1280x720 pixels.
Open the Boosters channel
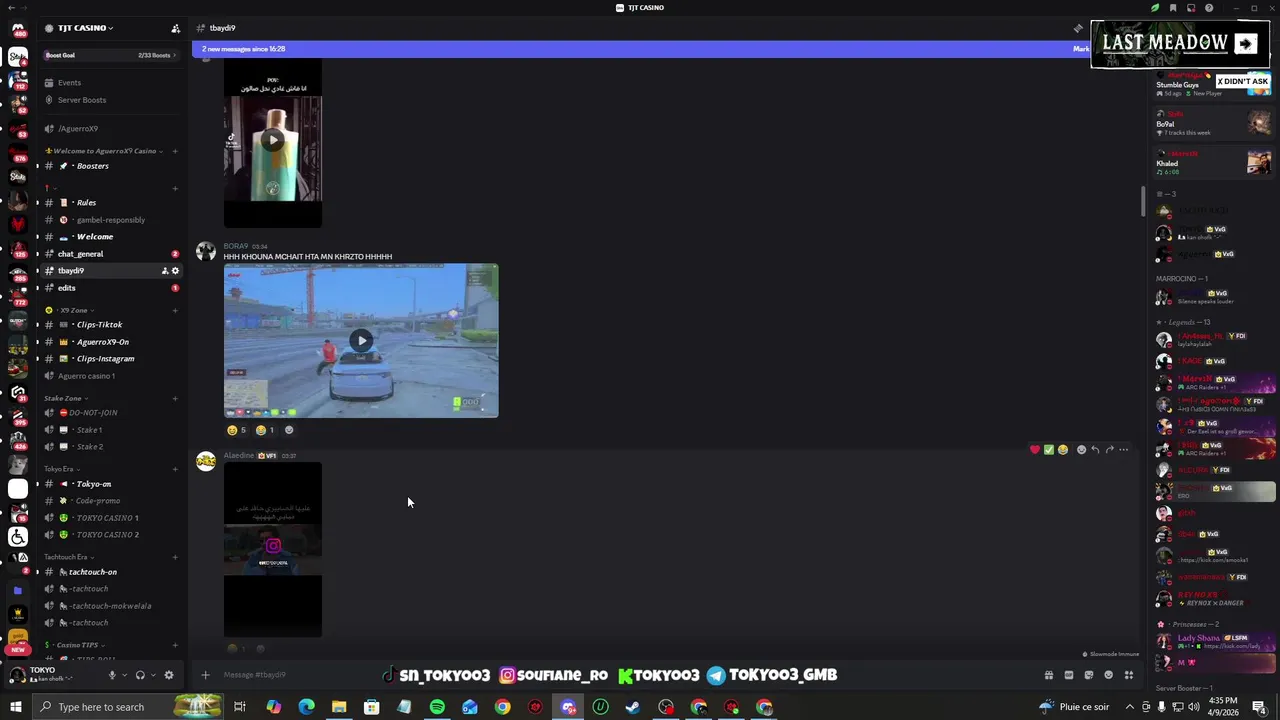(x=112, y=166)
